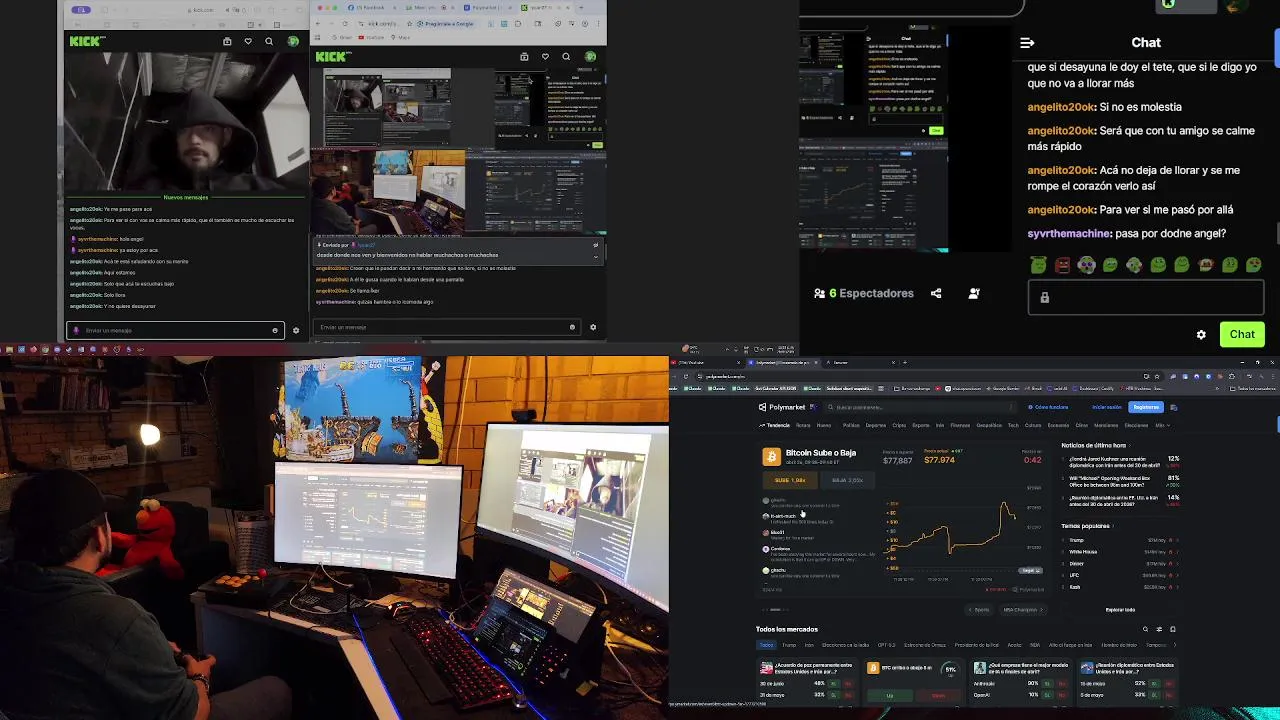Open gift icon in middle Kick window header

pyautogui.click(x=524, y=56)
